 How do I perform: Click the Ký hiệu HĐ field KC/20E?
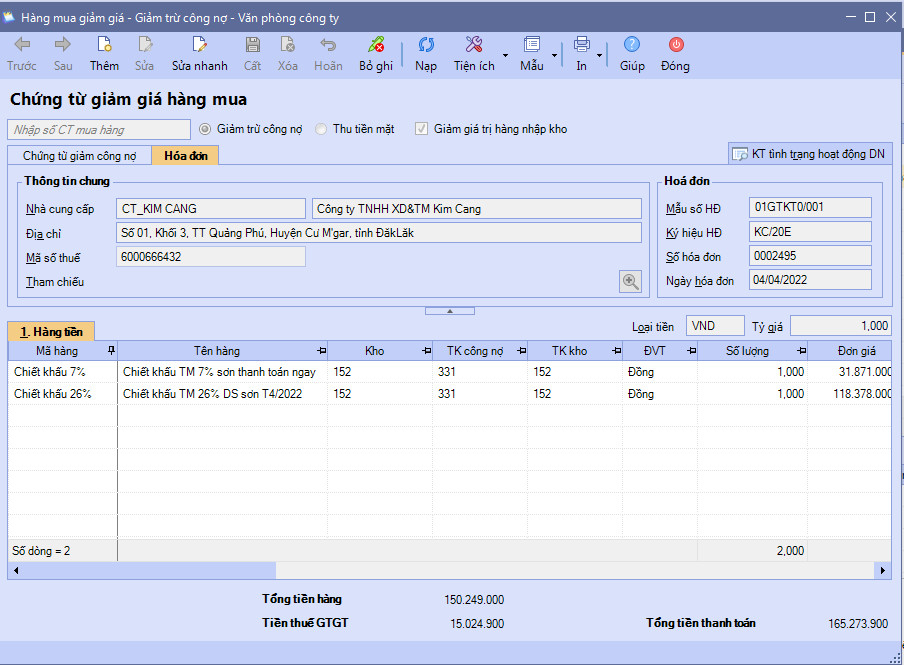point(810,232)
